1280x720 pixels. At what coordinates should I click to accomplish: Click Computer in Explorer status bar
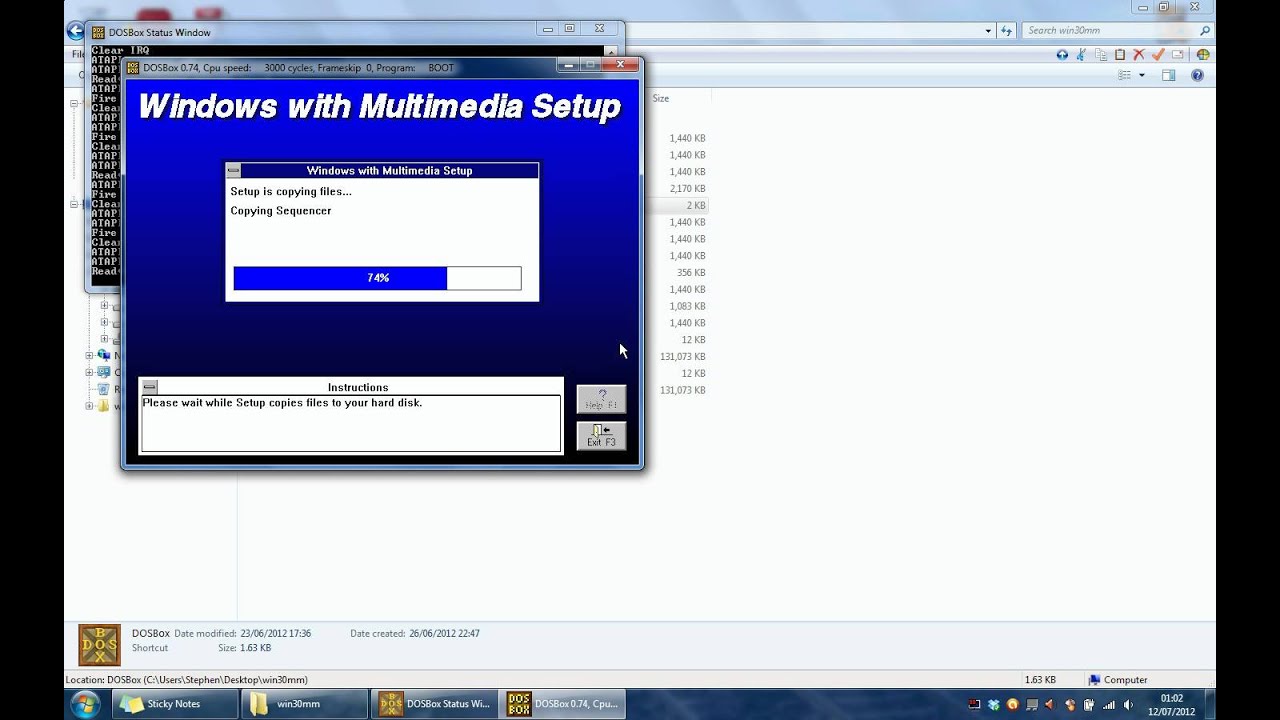(1118, 680)
